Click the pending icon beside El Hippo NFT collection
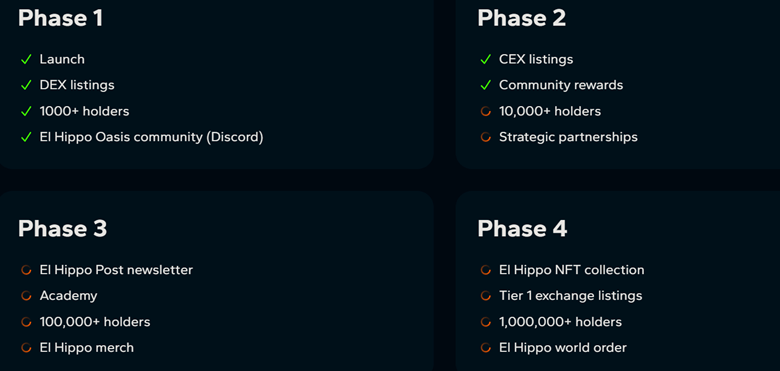 click(486, 271)
